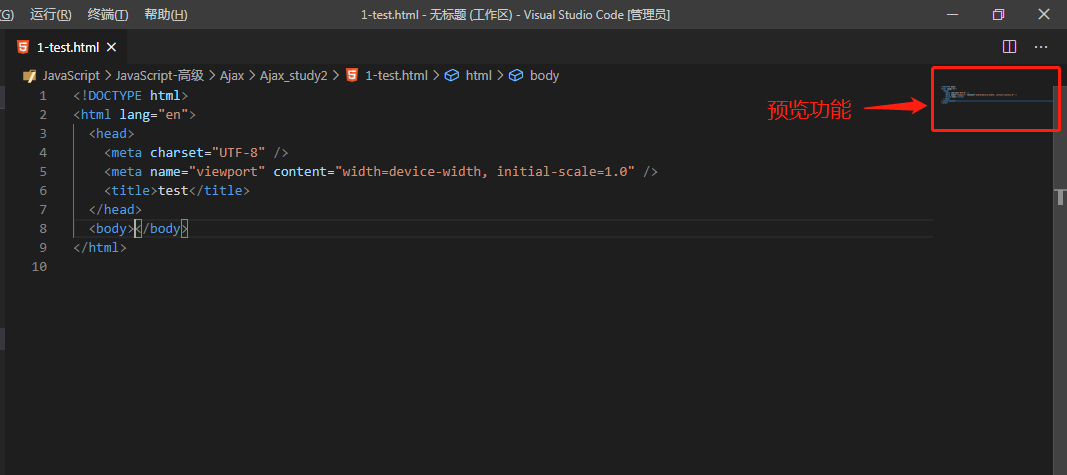Split the editor to the right
The image size is (1067, 475).
1010,47
